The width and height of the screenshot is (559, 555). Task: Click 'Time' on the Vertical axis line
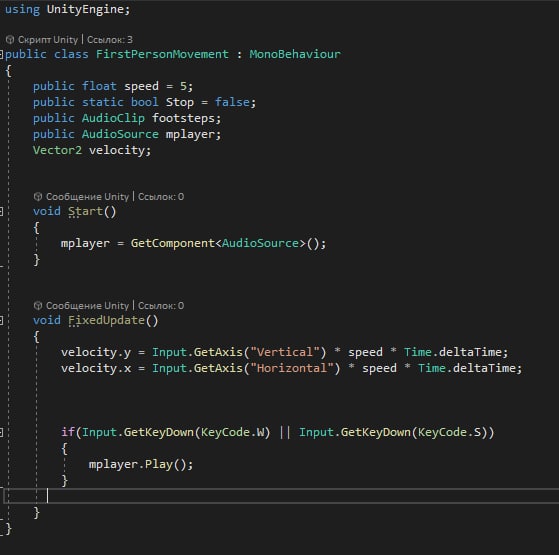pos(417,353)
